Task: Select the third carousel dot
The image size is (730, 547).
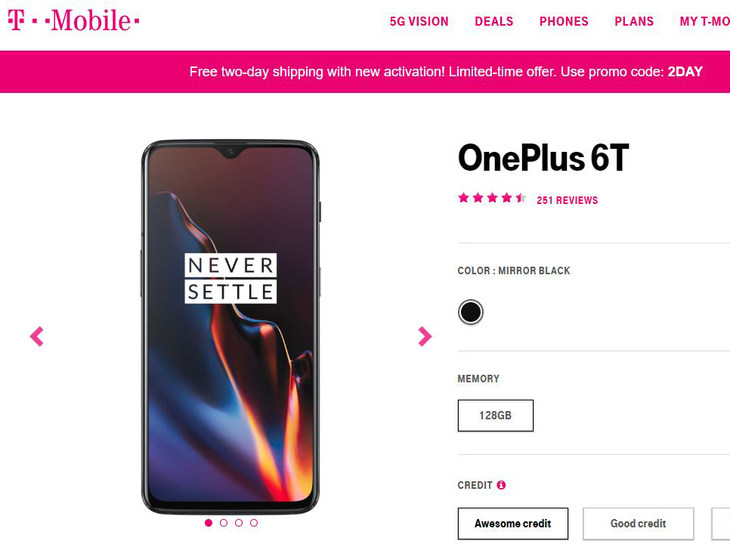Action: tap(239, 523)
